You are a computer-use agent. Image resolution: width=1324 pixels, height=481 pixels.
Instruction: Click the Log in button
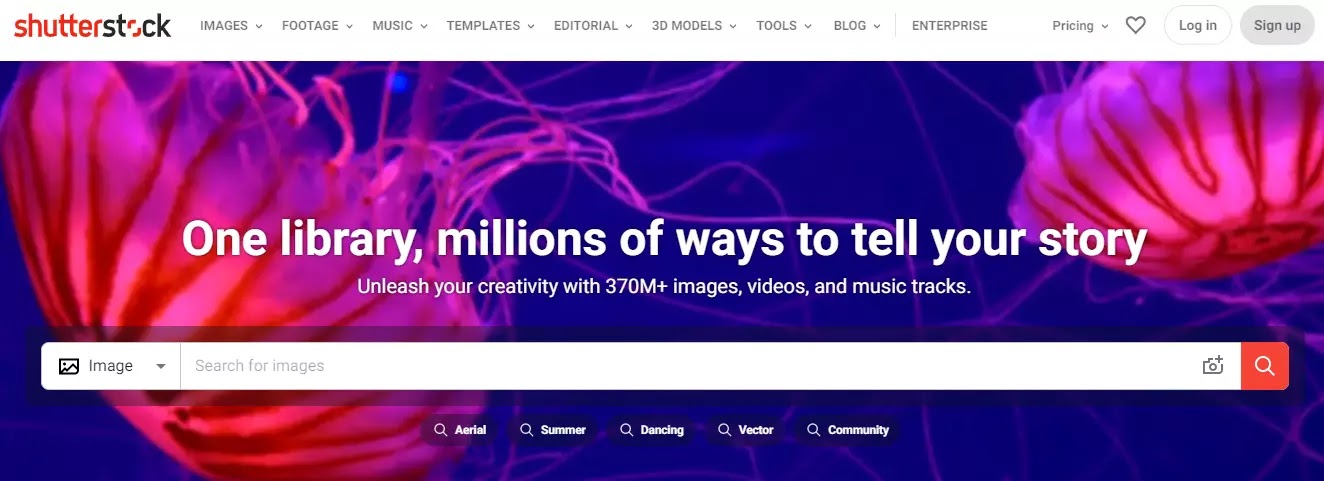1198,25
